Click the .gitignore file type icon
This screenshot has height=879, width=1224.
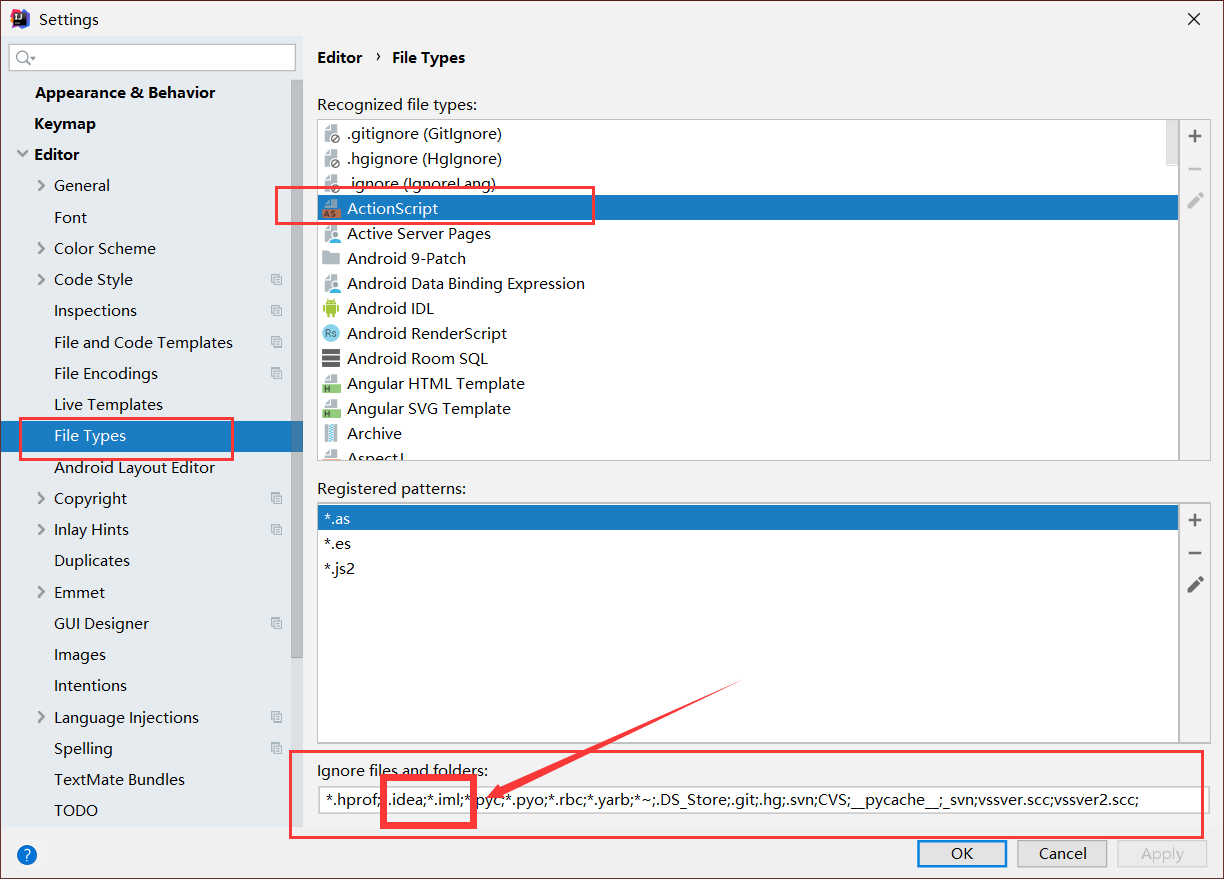331,134
